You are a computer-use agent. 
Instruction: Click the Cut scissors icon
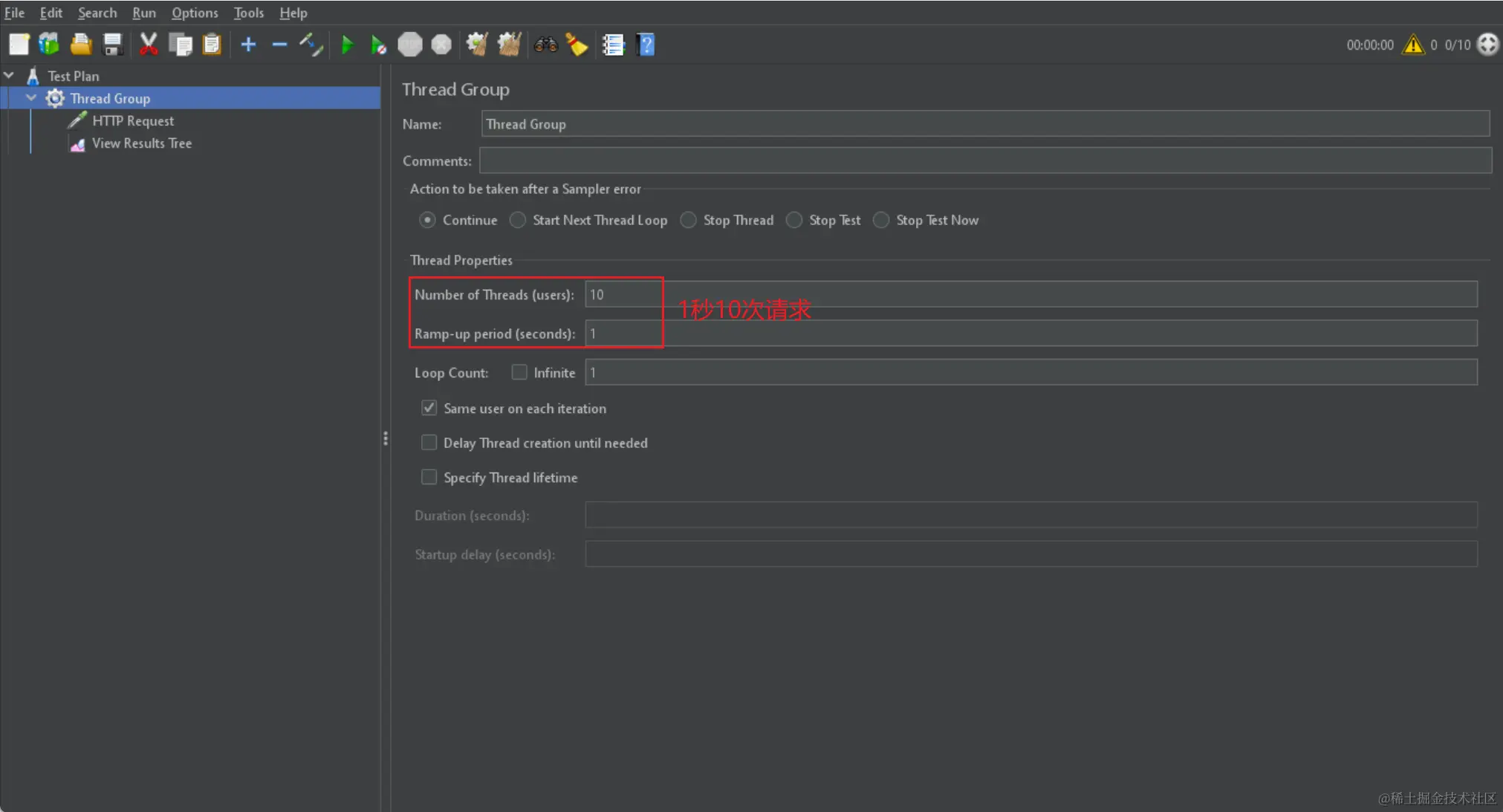click(149, 45)
